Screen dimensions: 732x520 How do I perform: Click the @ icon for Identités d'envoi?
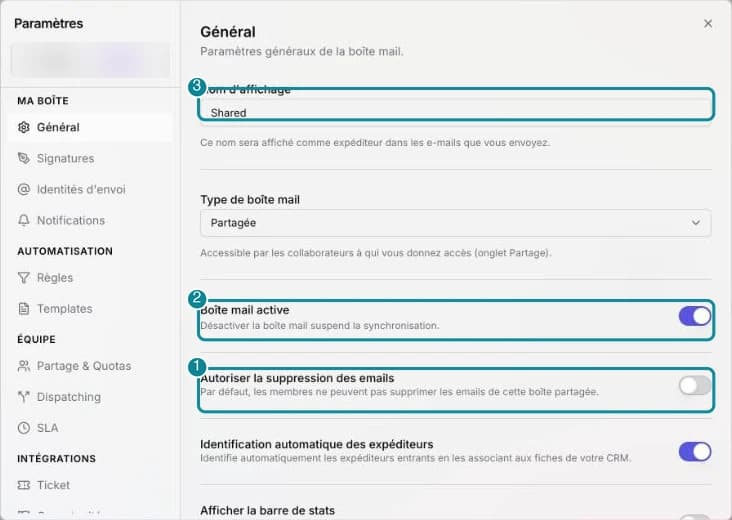coord(23,190)
